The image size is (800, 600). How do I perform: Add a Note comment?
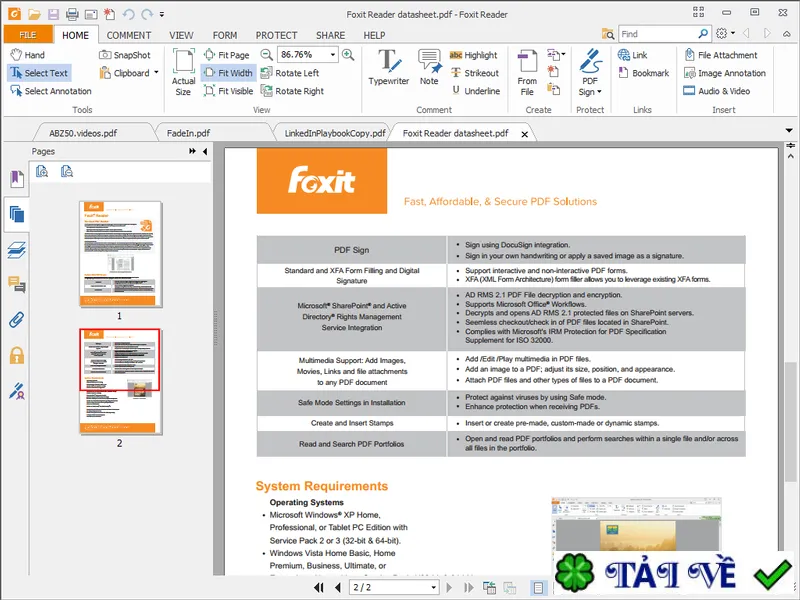(429, 67)
